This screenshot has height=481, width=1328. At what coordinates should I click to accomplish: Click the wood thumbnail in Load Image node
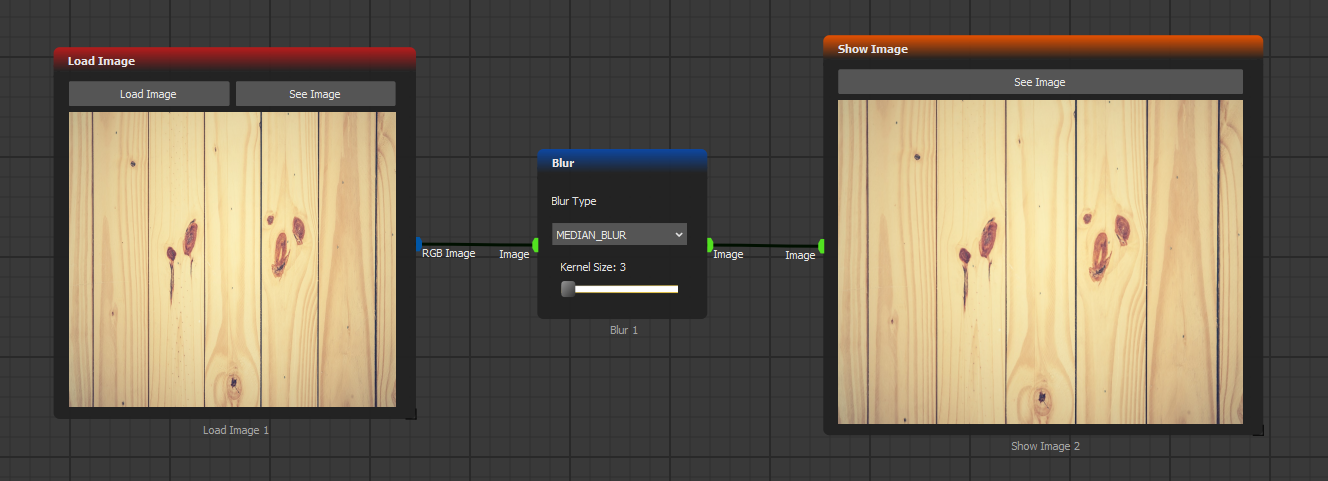pyautogui.click(x=232, y=259)
